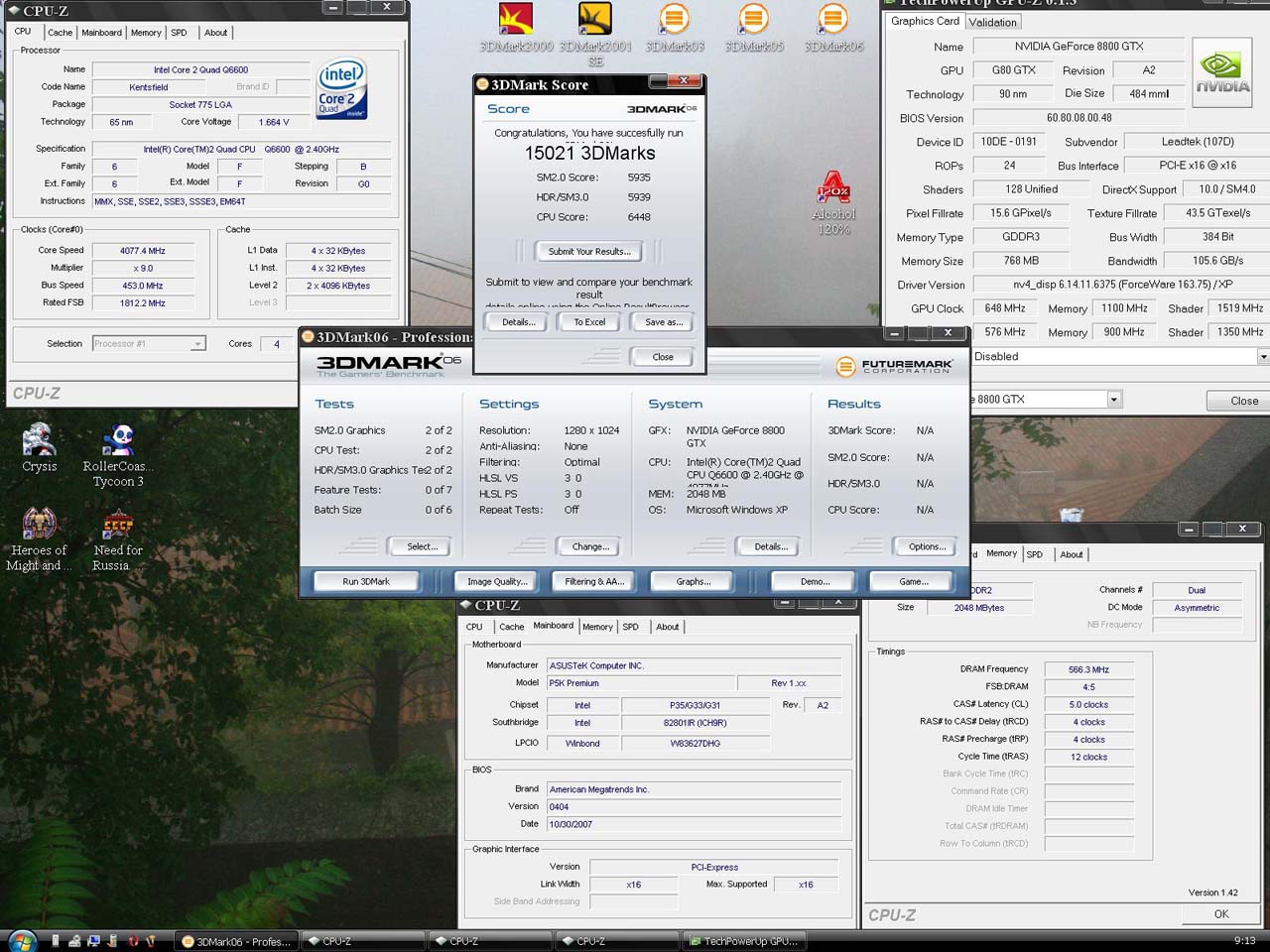This screenshot has width=1270, height=952.
Task: Click the Futuremark Corporation logo
Action: (x=894, y=366)
